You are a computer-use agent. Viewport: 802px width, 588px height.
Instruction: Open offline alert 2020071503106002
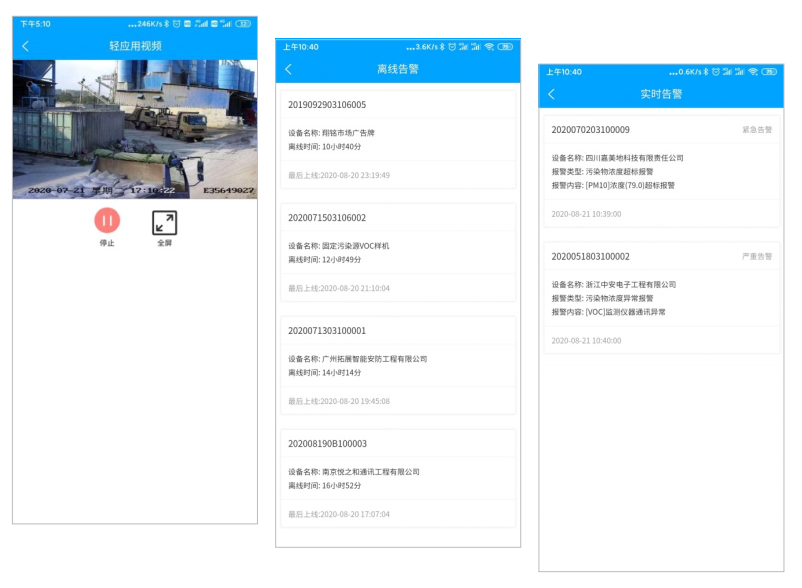point(398,251)
